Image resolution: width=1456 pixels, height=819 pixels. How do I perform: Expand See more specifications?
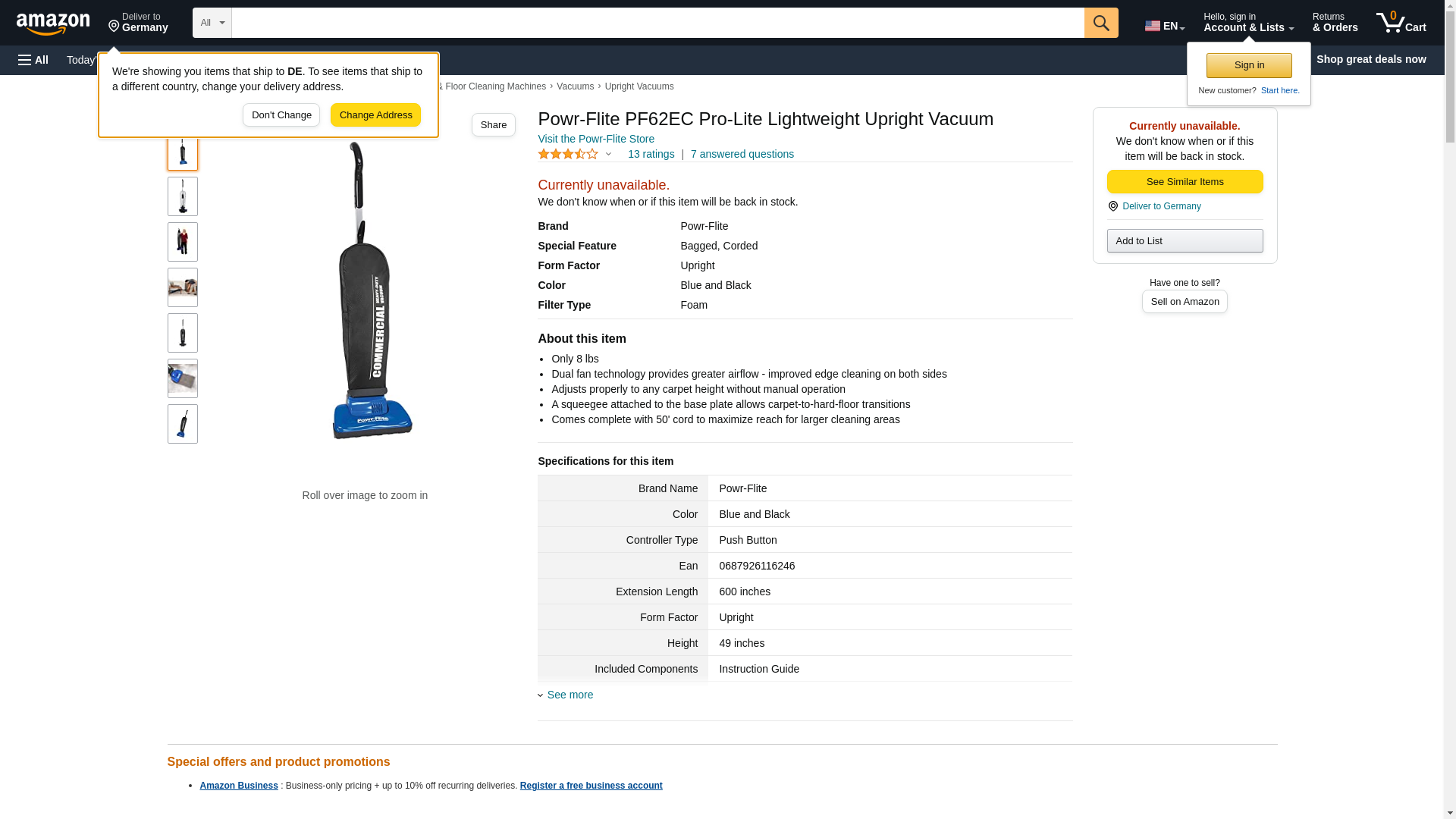[566, 695]
